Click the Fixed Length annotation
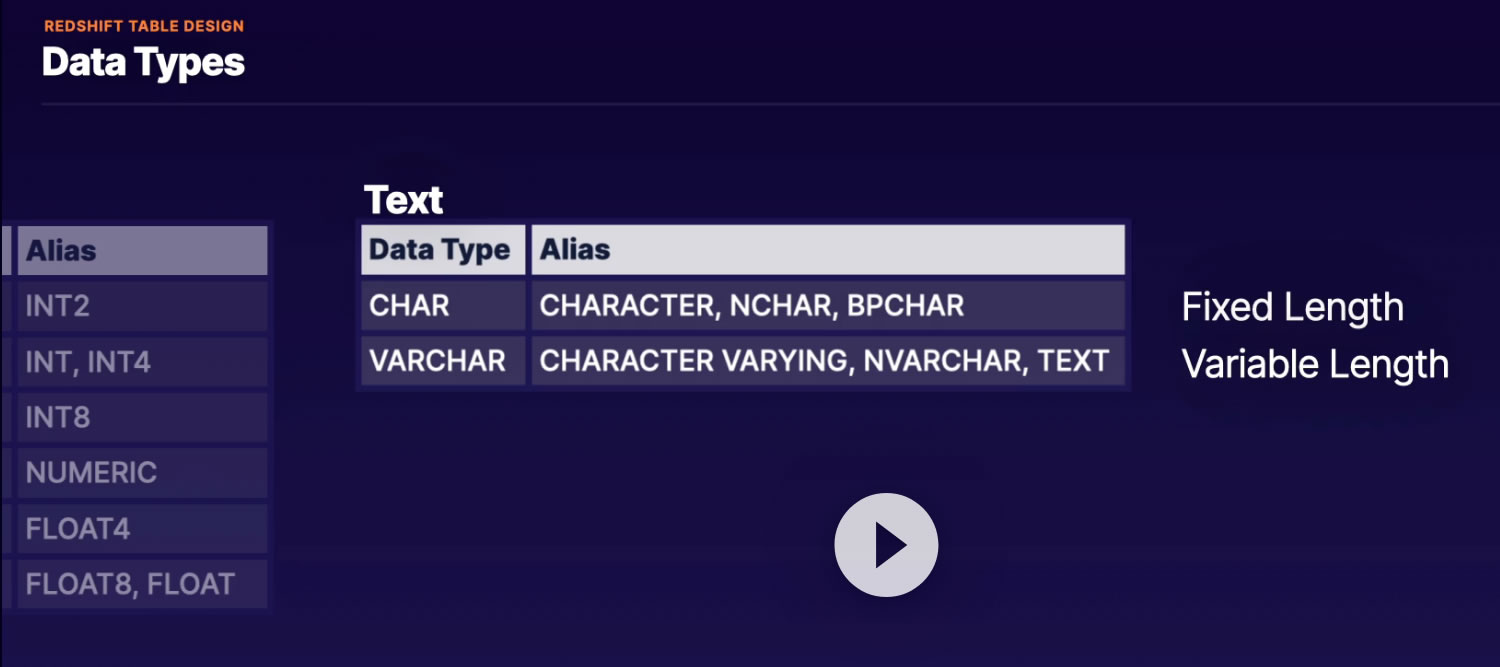The height and width of the screenshot is (667, 1500). coord(1292,307)
